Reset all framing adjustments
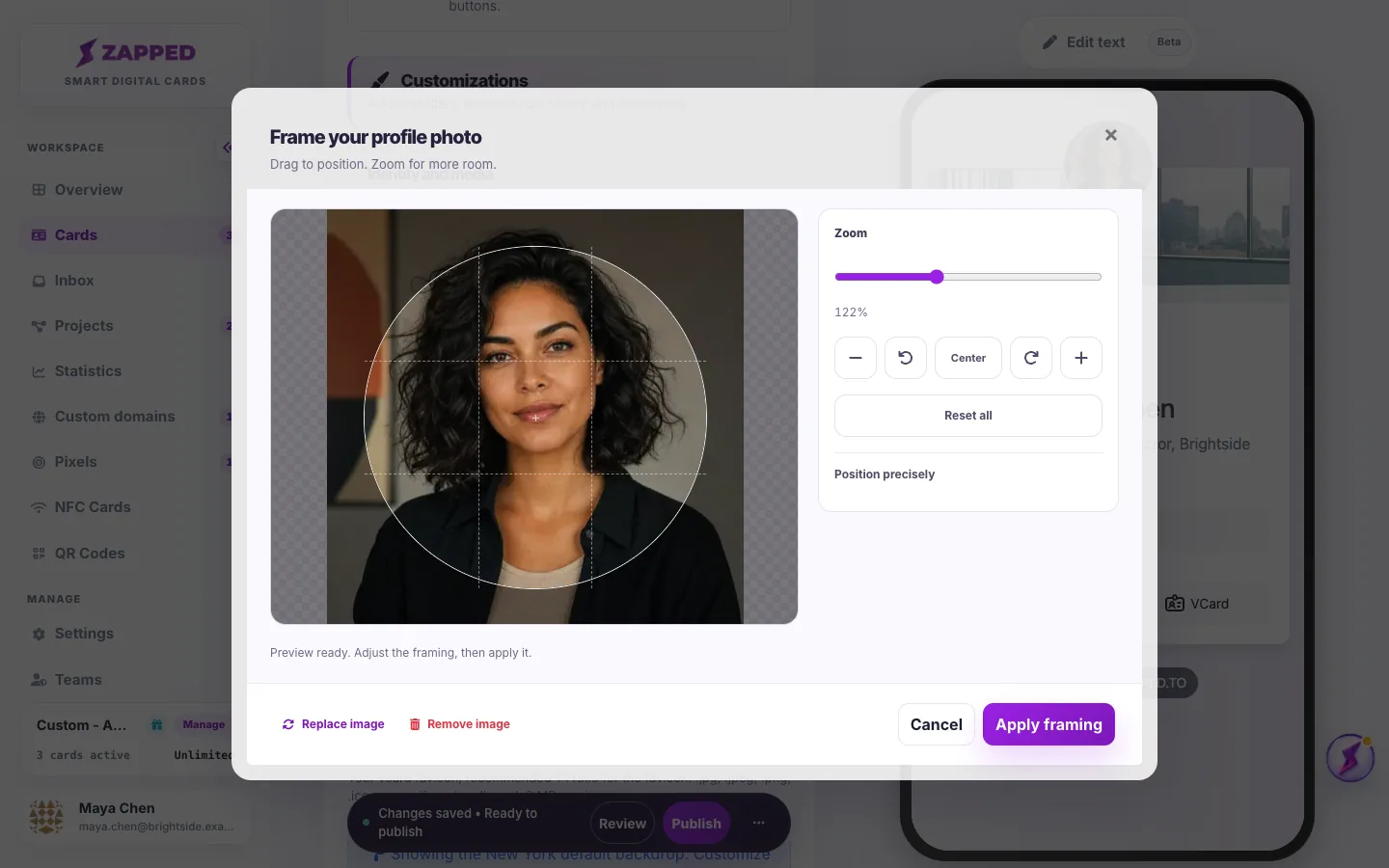 point(968,416)
